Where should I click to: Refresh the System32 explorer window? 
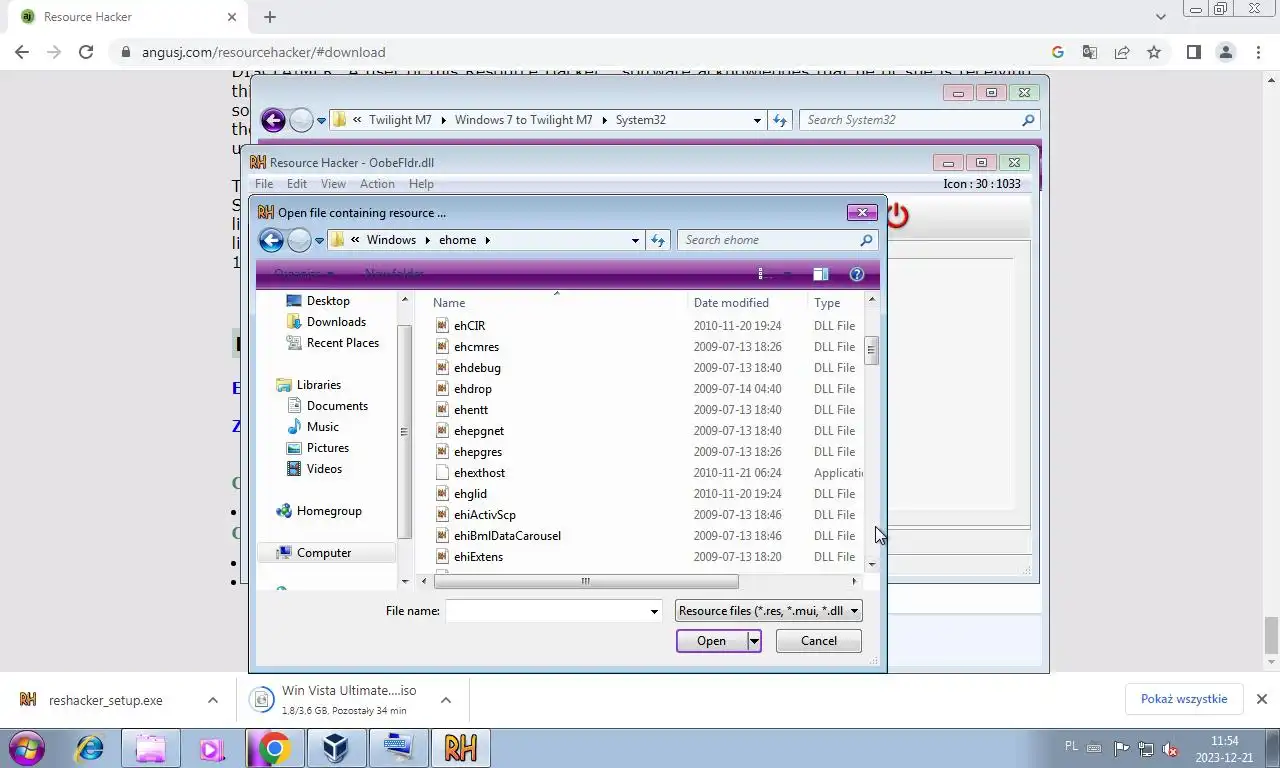click(x=780, y=120)
